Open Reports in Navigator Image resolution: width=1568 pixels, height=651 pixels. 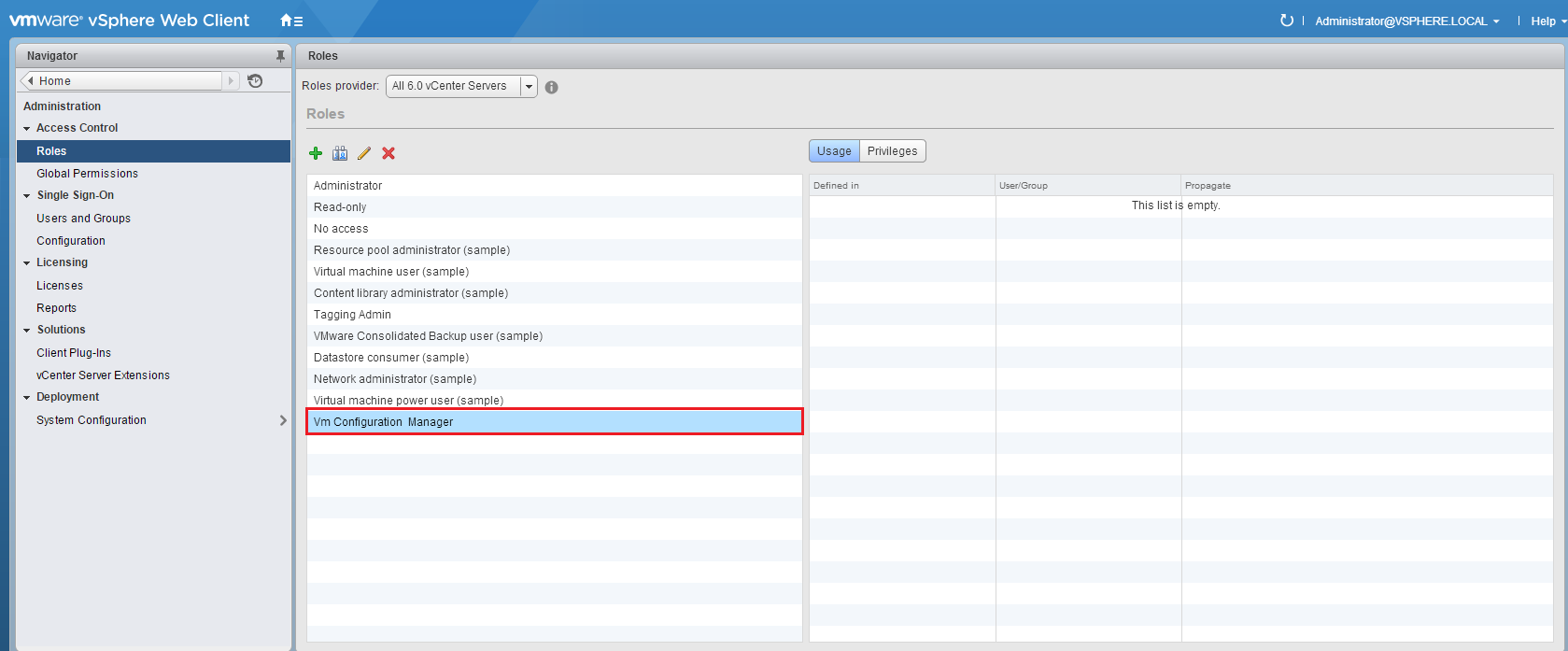pos(56,308)
